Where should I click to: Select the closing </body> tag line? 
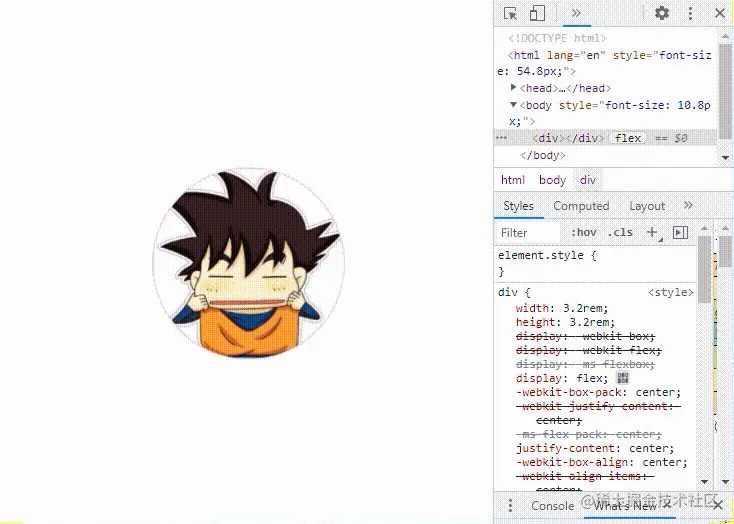(543, 155)
